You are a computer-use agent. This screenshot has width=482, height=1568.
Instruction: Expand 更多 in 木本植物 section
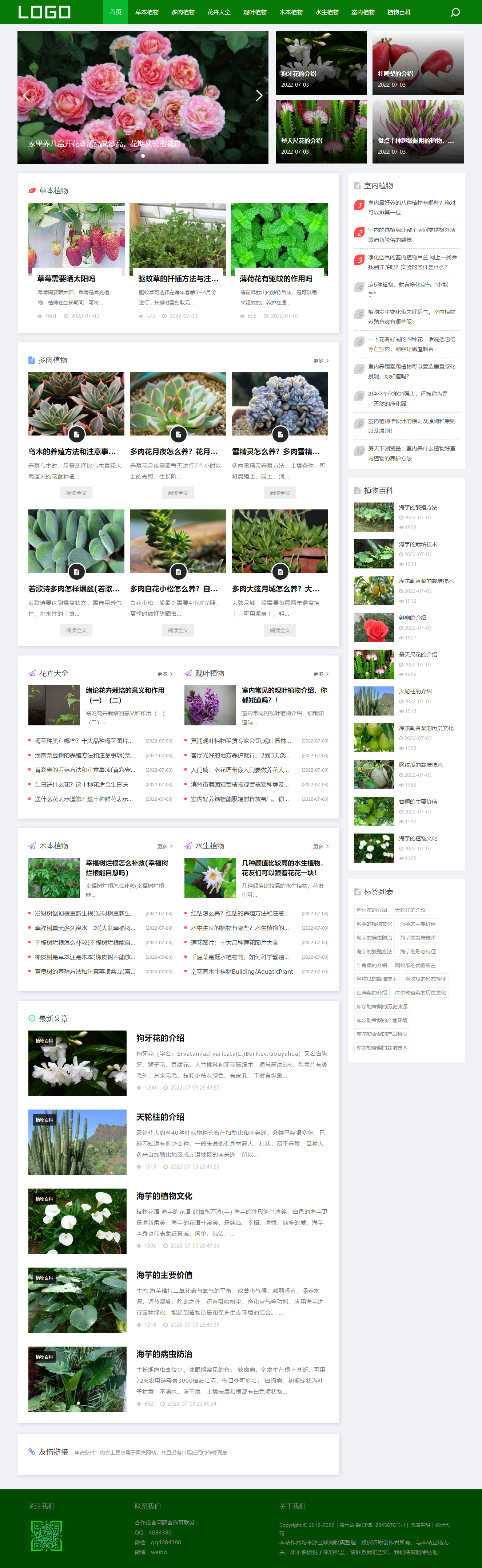[x=165, y=847]
